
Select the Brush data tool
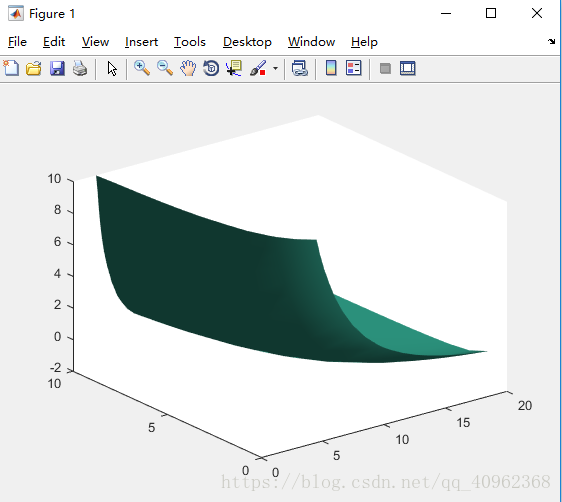pos(258,68)
